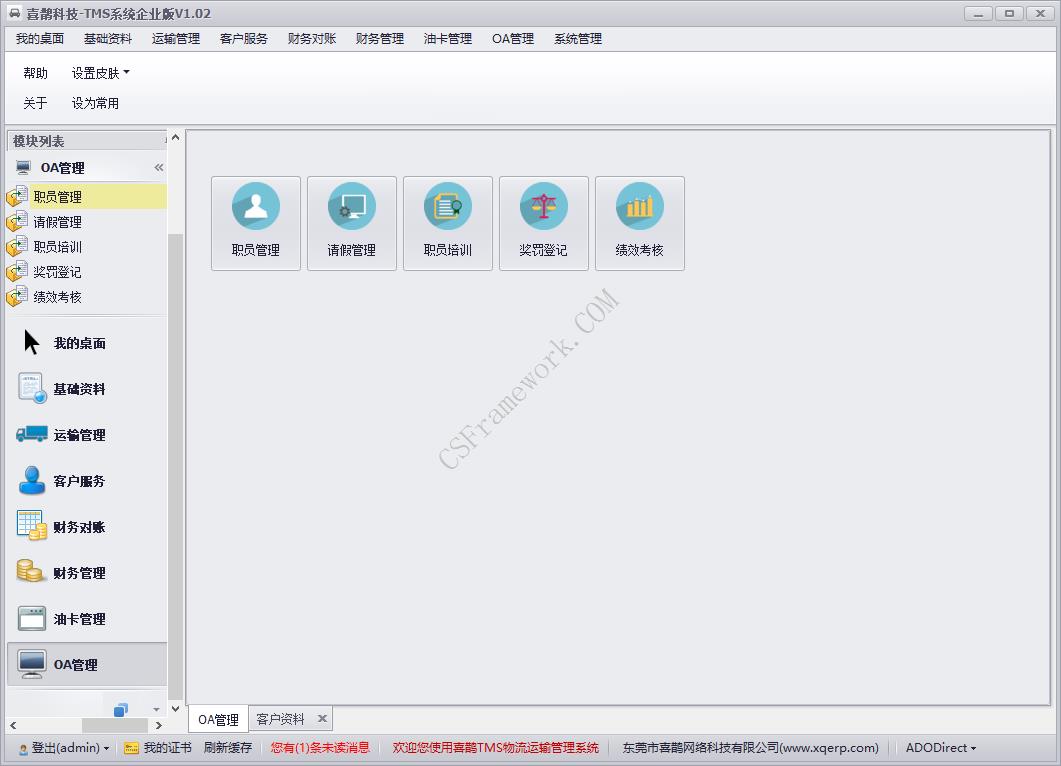Open 客户服务 module in the sidebar

point(80,480)
